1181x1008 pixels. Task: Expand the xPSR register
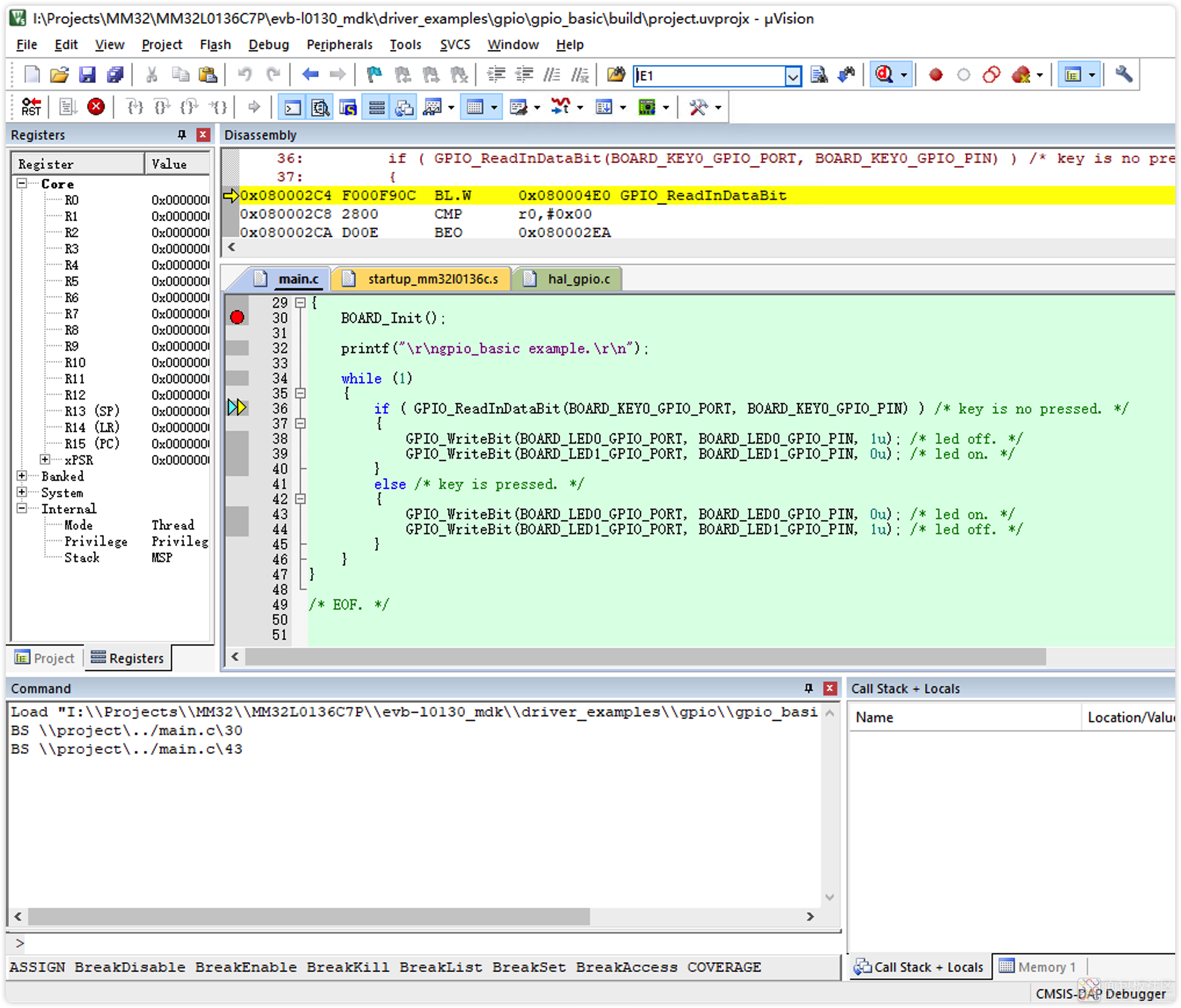(x=45, y=459)
